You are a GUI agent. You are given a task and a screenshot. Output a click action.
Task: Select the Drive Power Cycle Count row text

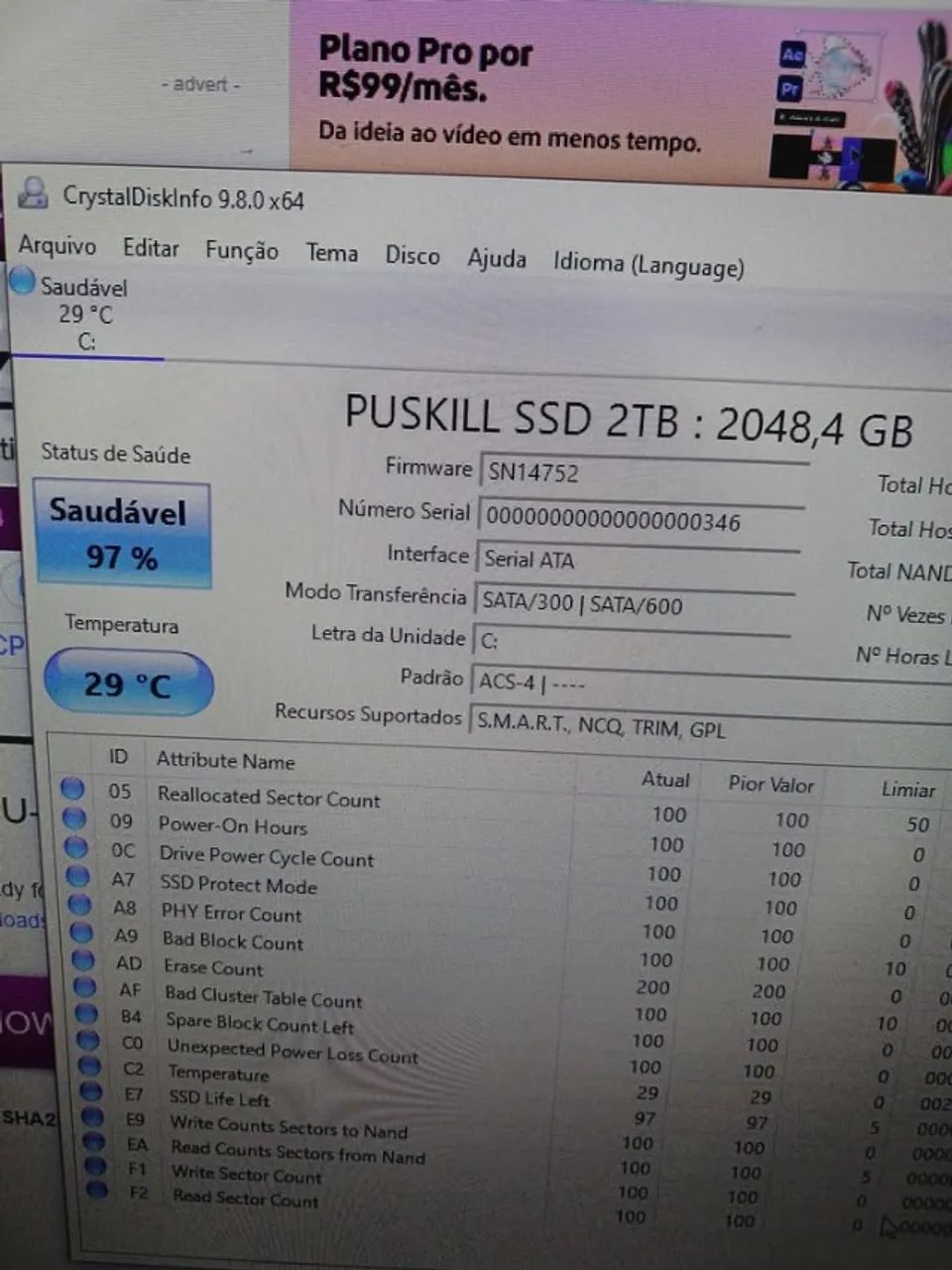pos(267,856)
